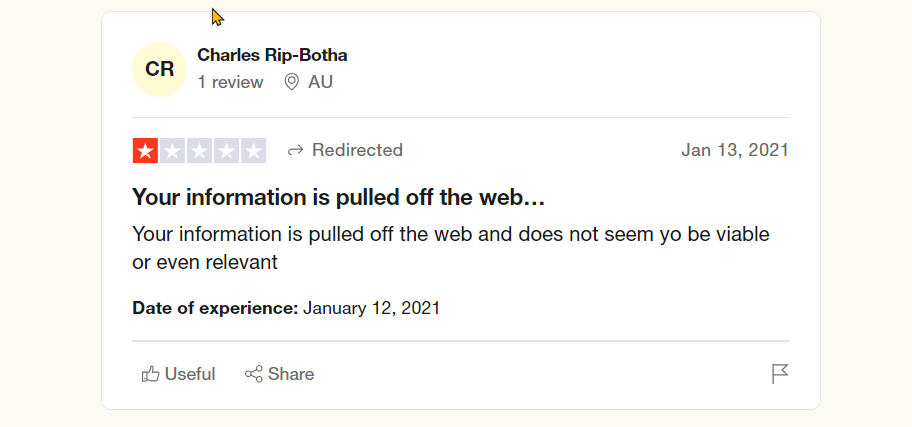Click the Redirected label
Image resolution: width=912 pixels, height=427 pixels.
(357, 150)
